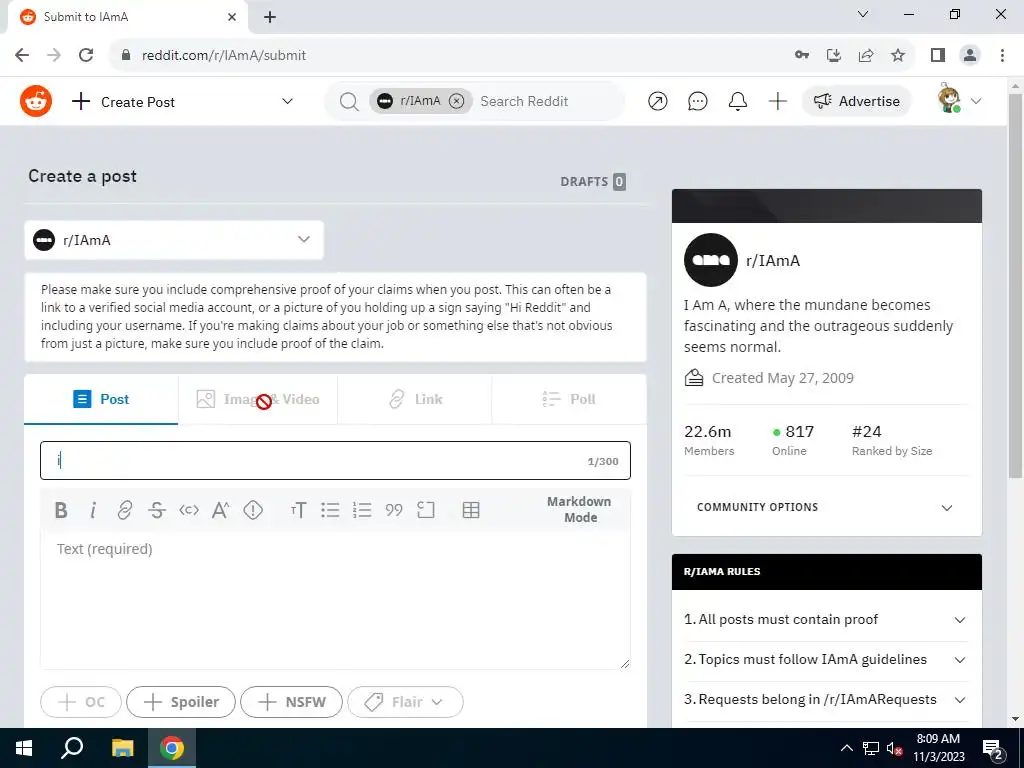Open the Windows Start menu
This screenshot has height=768, width=1024.
pyautogui.click(x=24, y=748)
